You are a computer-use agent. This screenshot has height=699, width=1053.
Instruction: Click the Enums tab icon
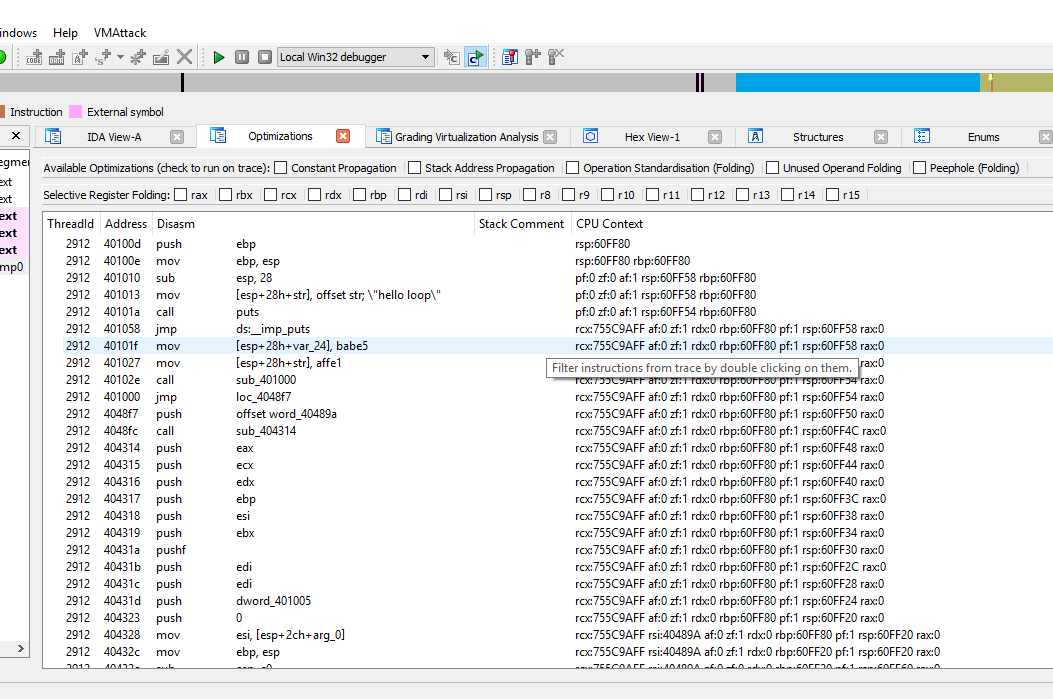point(922,136)
